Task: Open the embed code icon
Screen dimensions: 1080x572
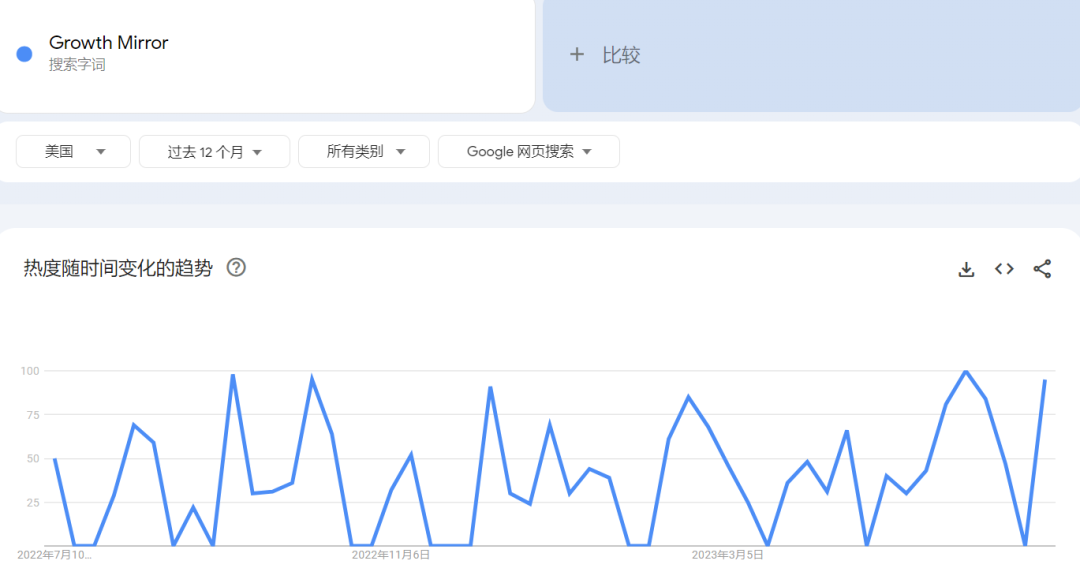Action: pos(1004,269)
